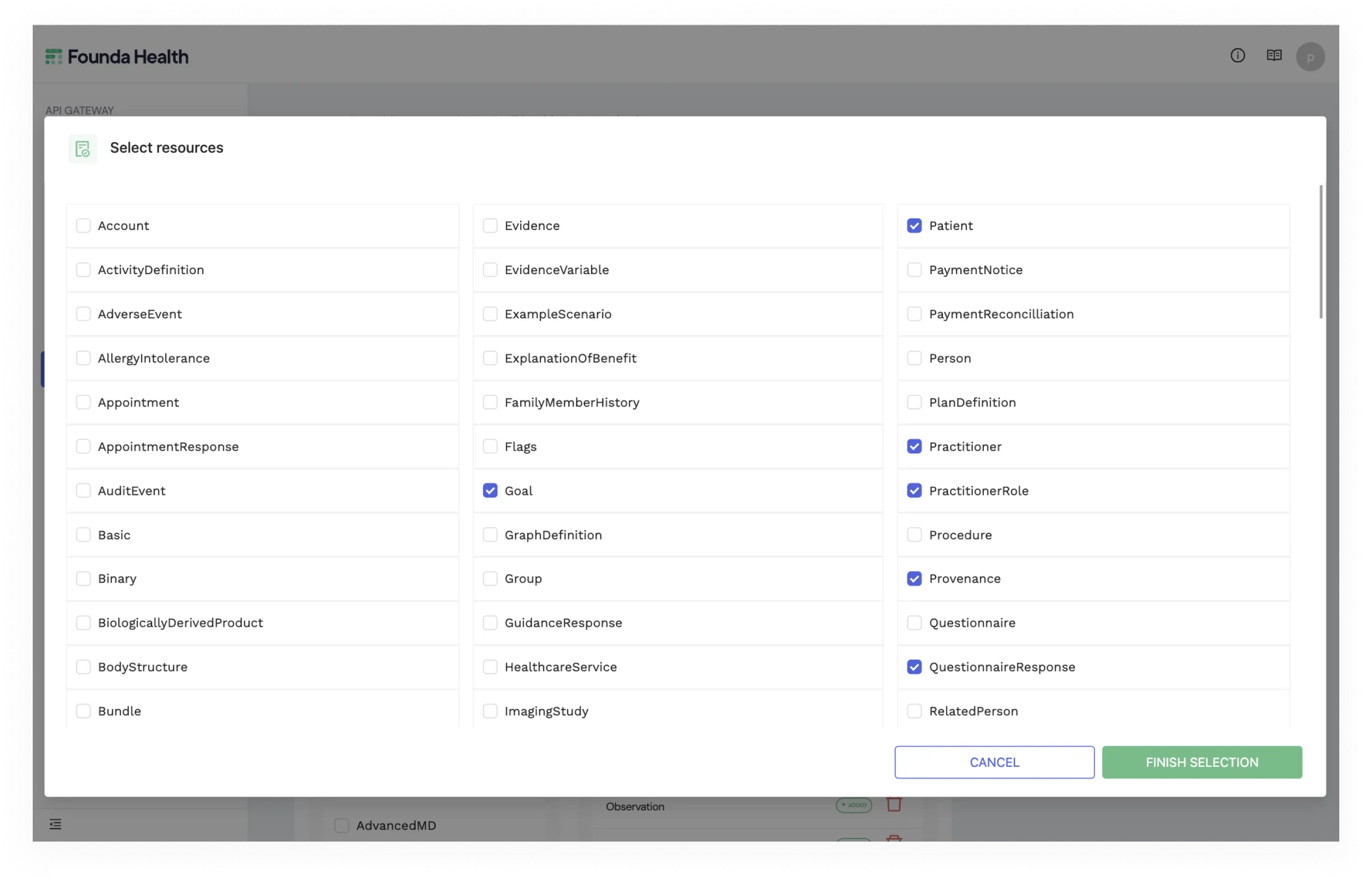Image resolution: width=1372 pixels, height=883 pixels.
Task: Delete the Observation resource with trash icon
Action: (x=893, y=804)
